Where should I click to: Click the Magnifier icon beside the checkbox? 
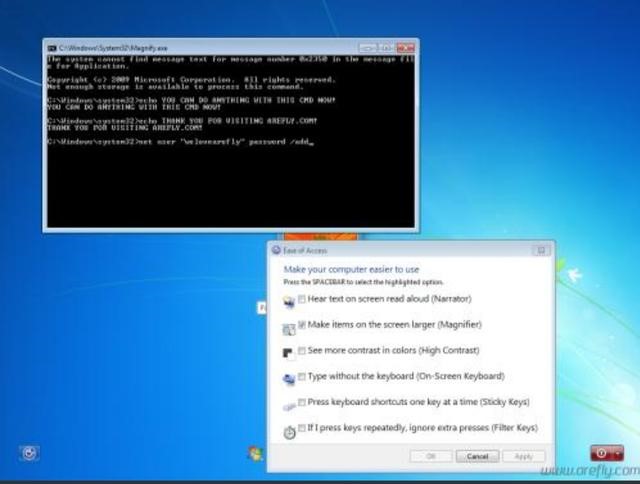click(x=289, y=326)
